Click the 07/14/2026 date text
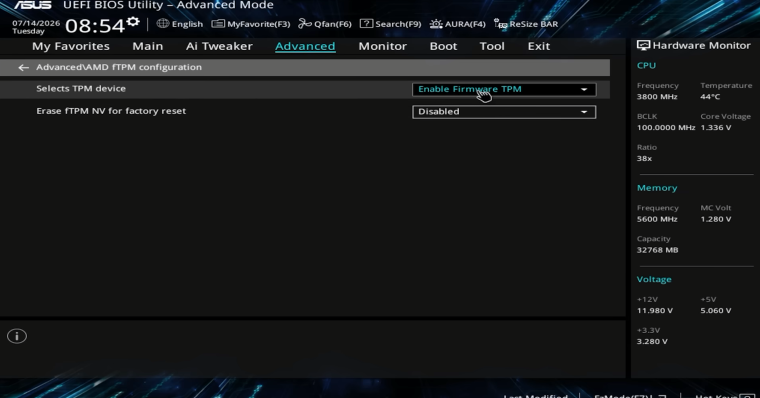 point(36,23)
